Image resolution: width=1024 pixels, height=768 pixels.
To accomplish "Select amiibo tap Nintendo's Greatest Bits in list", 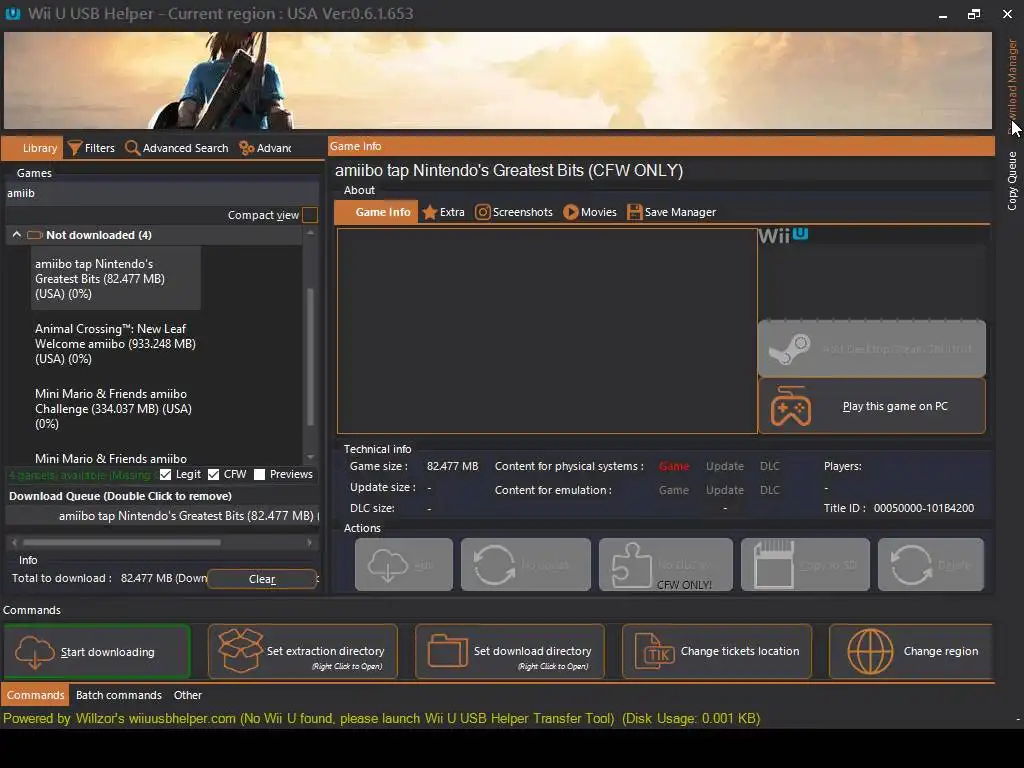I will (116, 279).
